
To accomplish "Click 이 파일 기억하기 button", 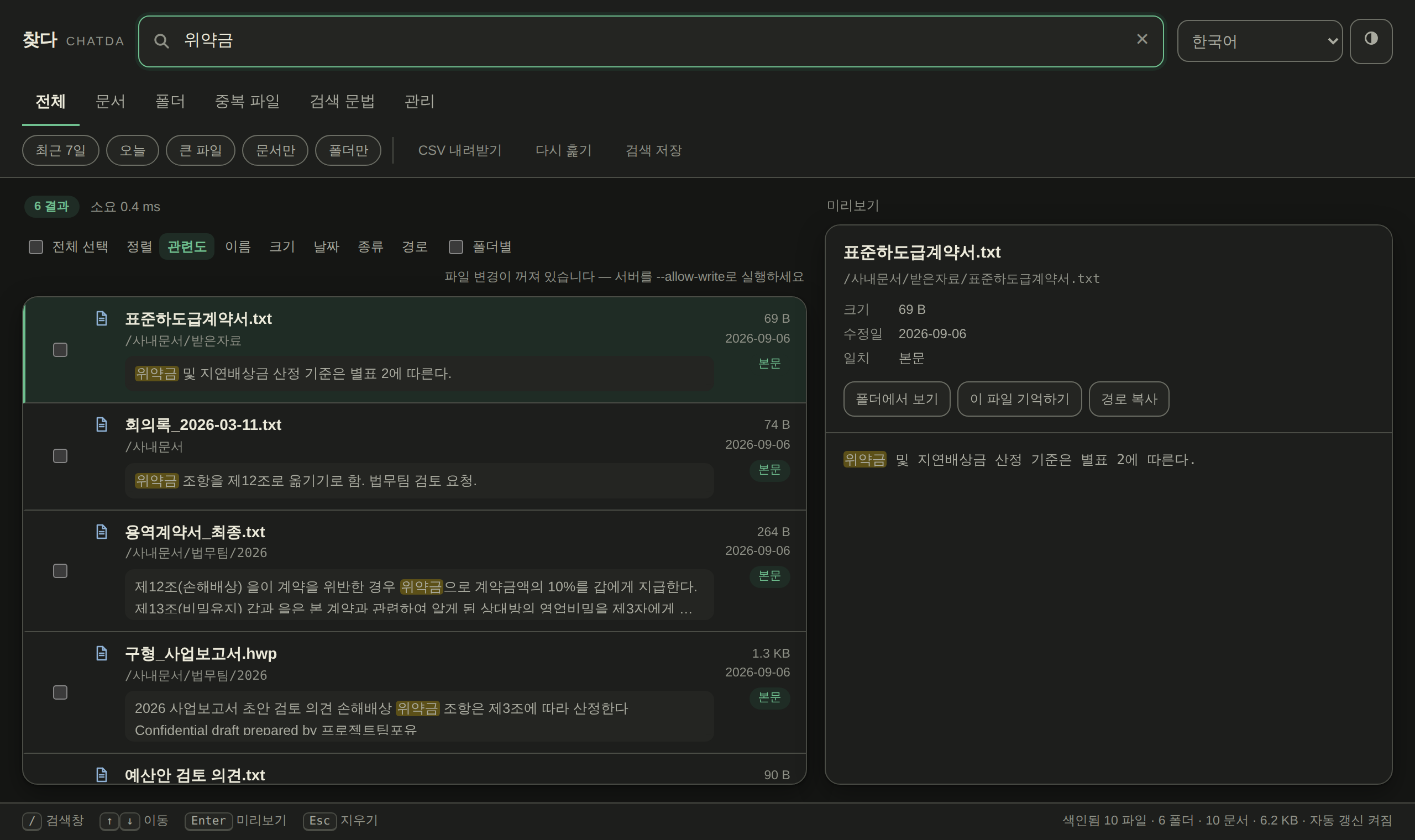I will point(1019,399).
